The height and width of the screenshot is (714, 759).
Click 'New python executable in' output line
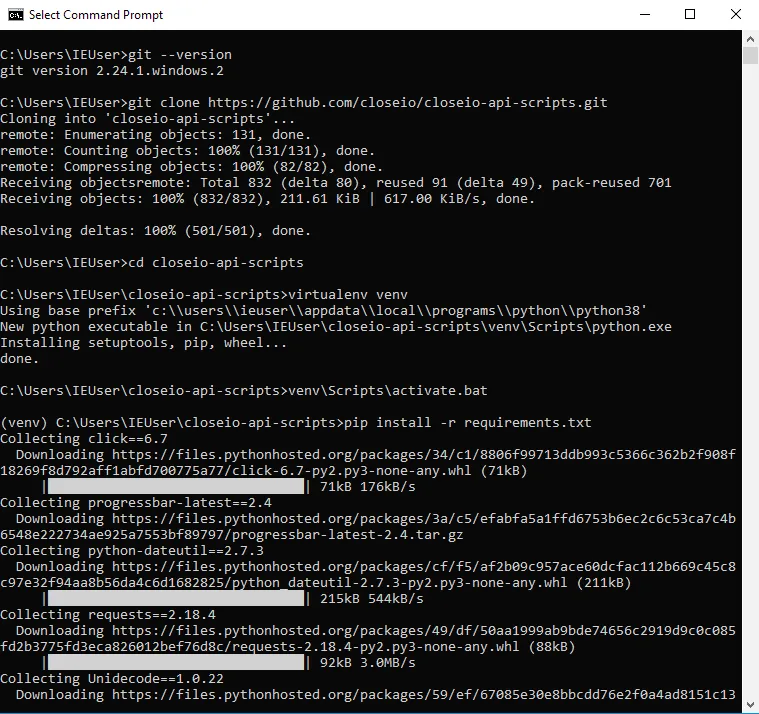336,326
